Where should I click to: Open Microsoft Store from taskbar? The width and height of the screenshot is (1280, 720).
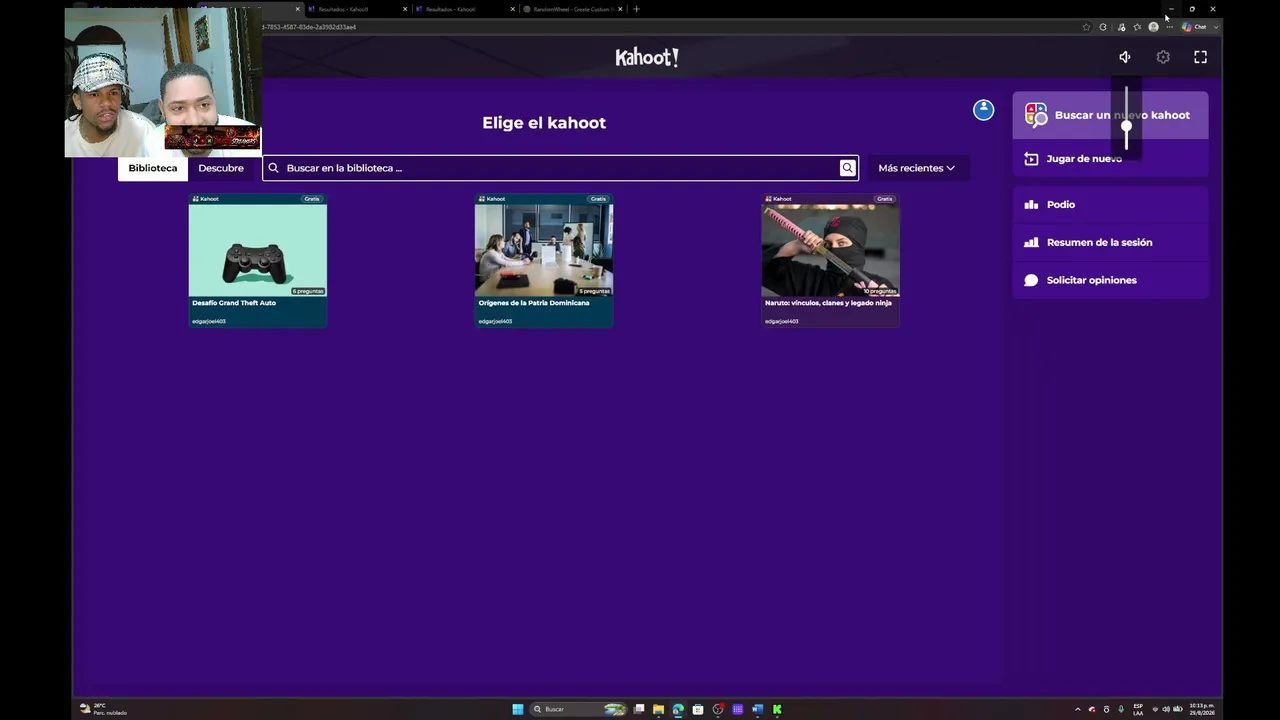pyautogui.click(x=698, y=709)
